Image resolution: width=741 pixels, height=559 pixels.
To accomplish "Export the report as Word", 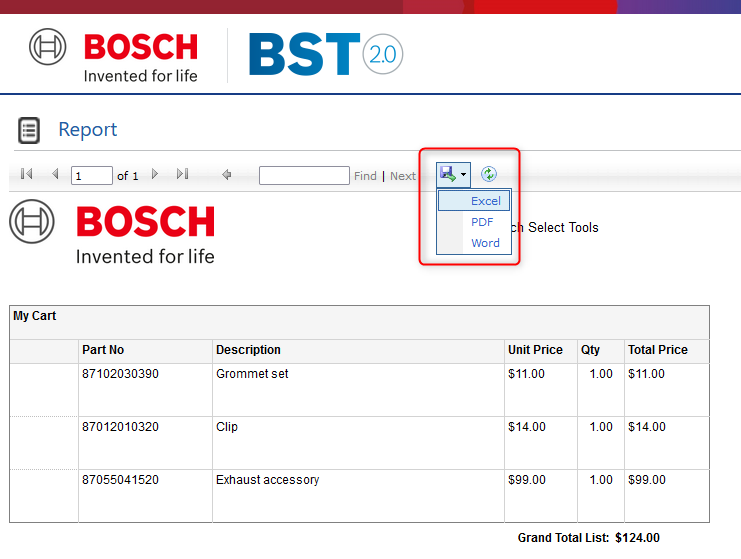I will click(x=485, y=243).
